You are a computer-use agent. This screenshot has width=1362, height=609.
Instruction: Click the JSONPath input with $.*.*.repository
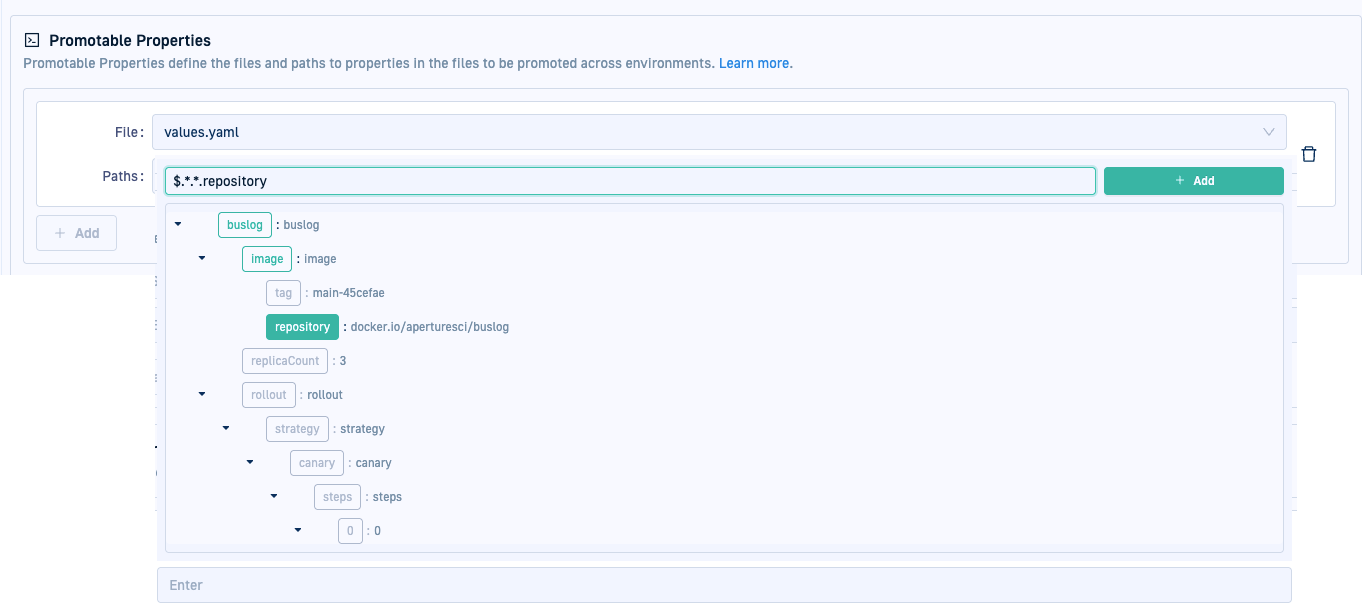click(x=630, y=181)
